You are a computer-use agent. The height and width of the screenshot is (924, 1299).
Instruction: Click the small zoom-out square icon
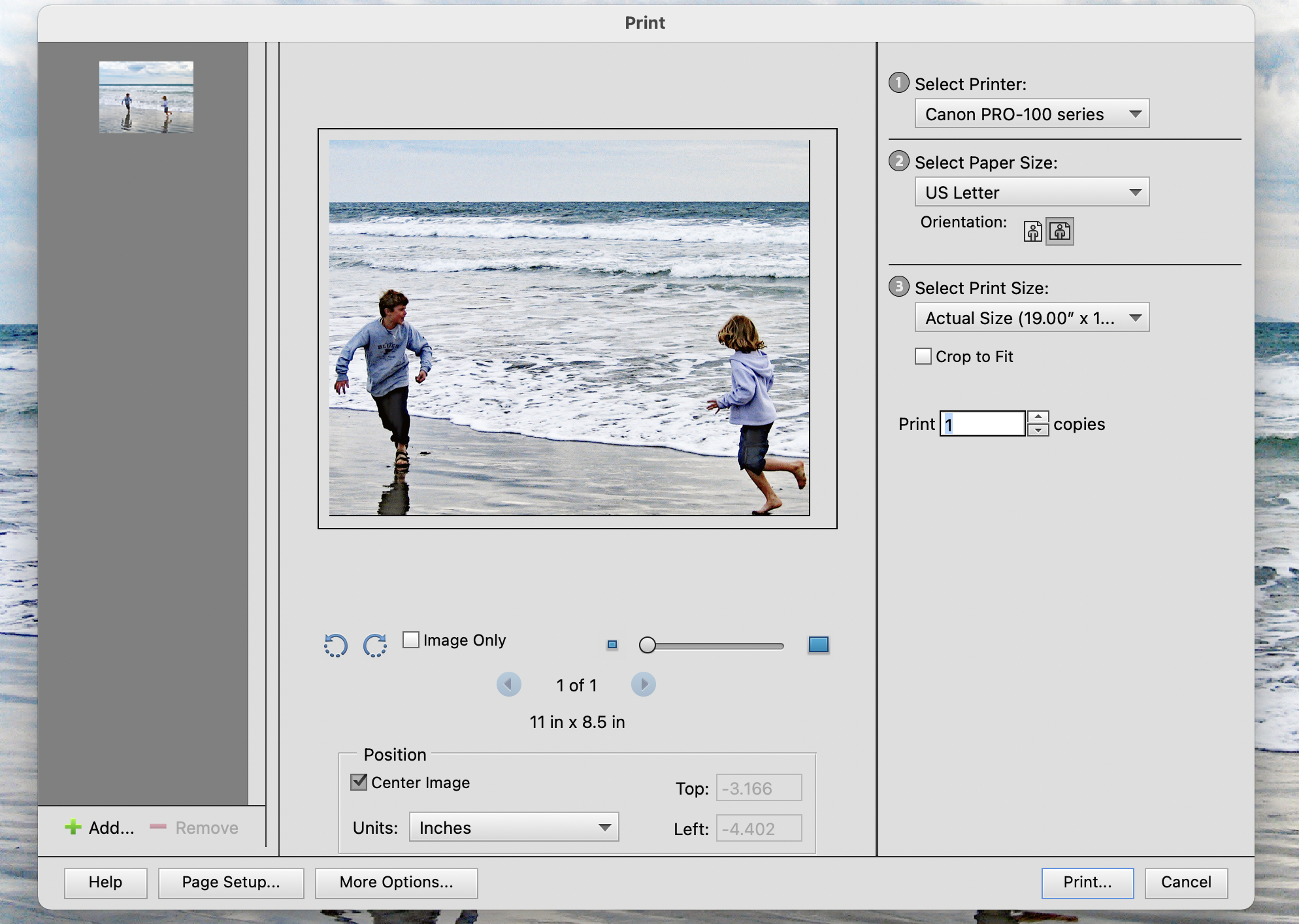612,644
